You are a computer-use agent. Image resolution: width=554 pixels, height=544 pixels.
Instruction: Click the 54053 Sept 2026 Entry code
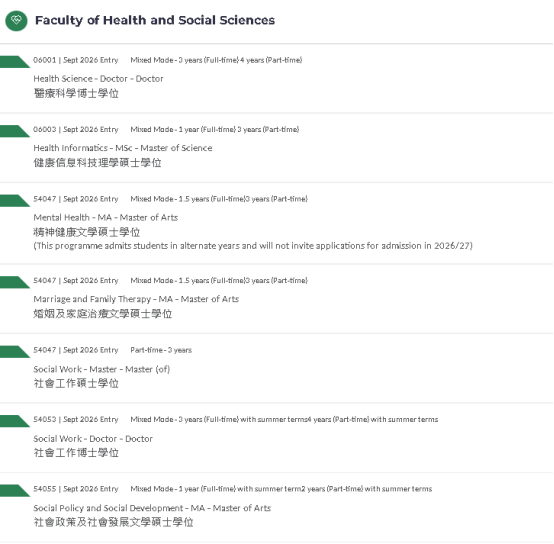point(76,419)
